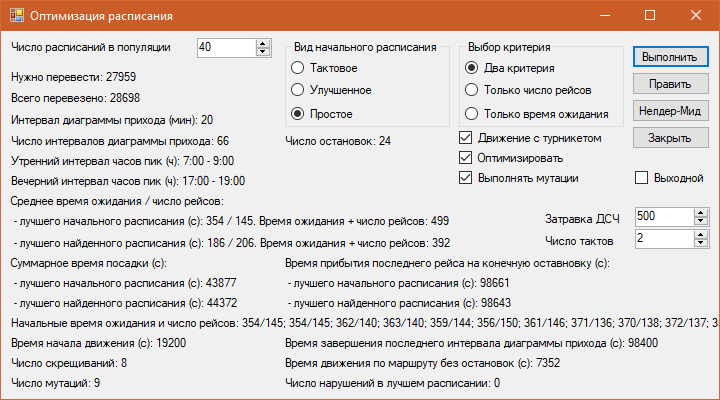Enable the Выходной checkbox
Image resolution: width=720 pixels, height=400 pixels.
[x=642, y=178]
